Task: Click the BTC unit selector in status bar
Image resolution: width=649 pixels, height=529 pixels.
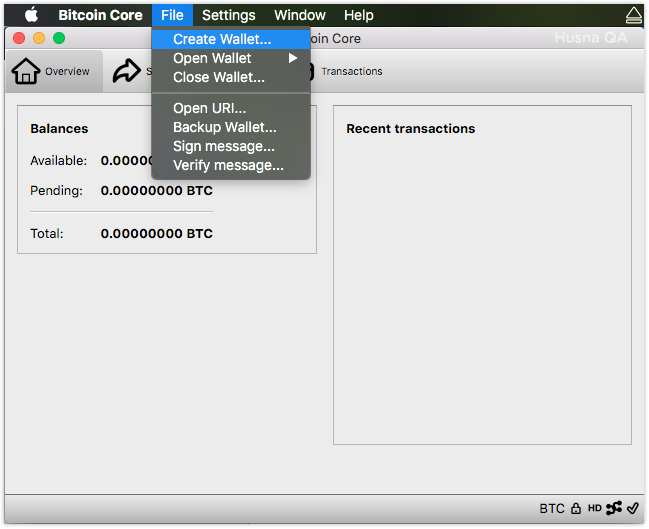Action: 552,508
